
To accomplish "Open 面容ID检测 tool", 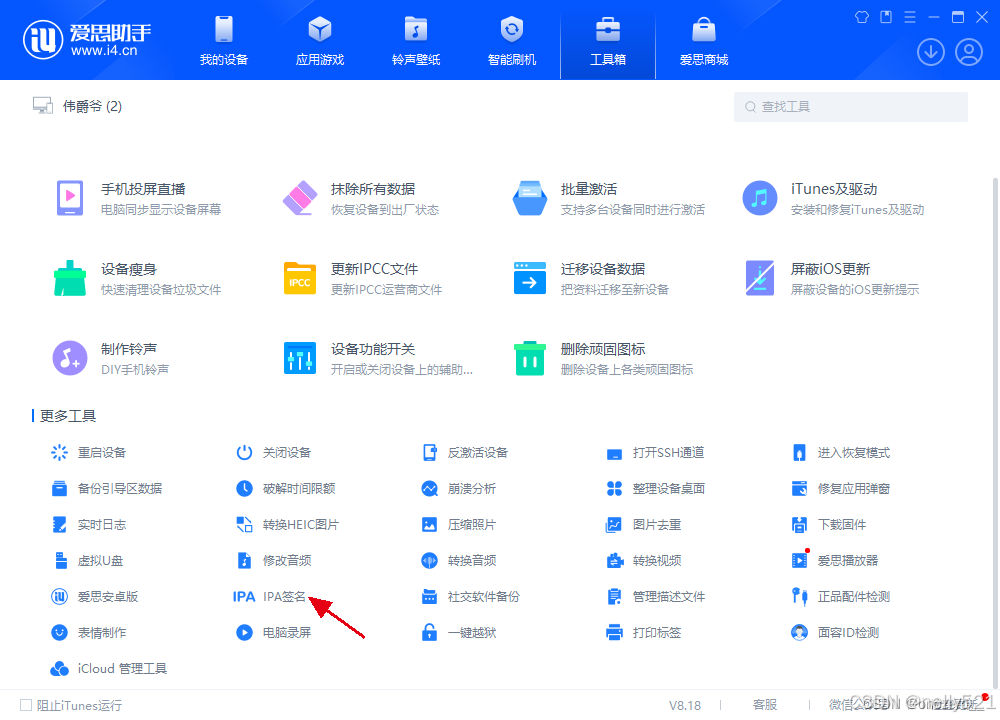I will click(835, 633).
